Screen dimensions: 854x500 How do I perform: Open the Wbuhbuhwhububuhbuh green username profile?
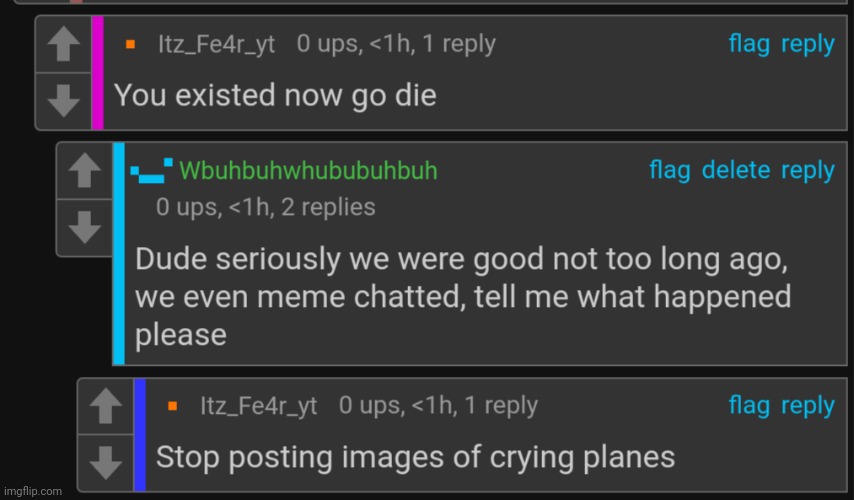pyautogui.click(x=308, y=171)
